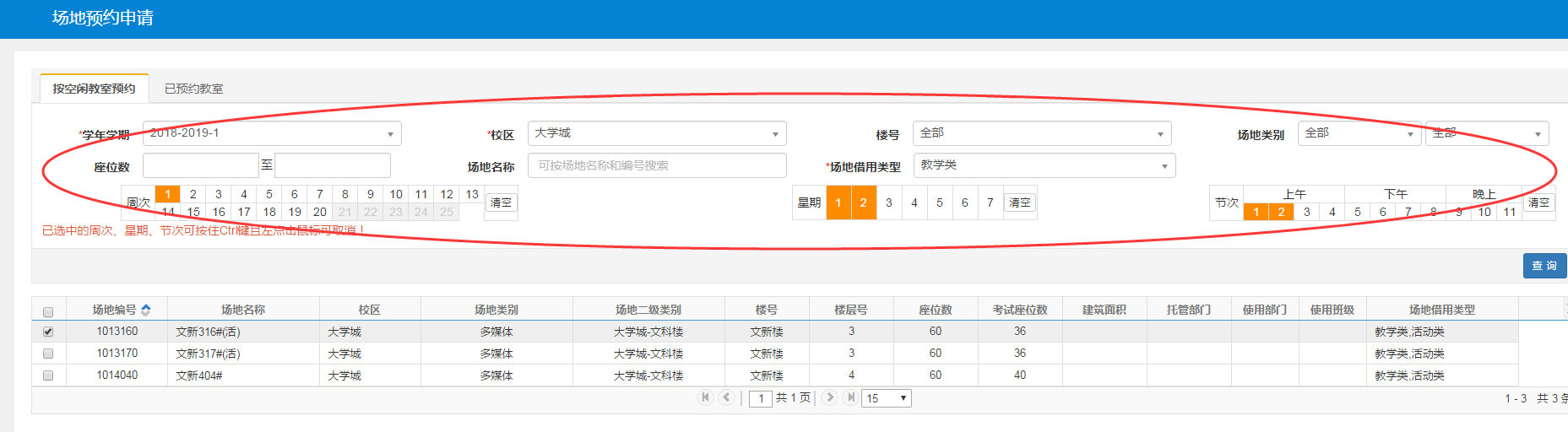Open the 学年学期 dropdown
1568x432 pixels.
[272, 133]
